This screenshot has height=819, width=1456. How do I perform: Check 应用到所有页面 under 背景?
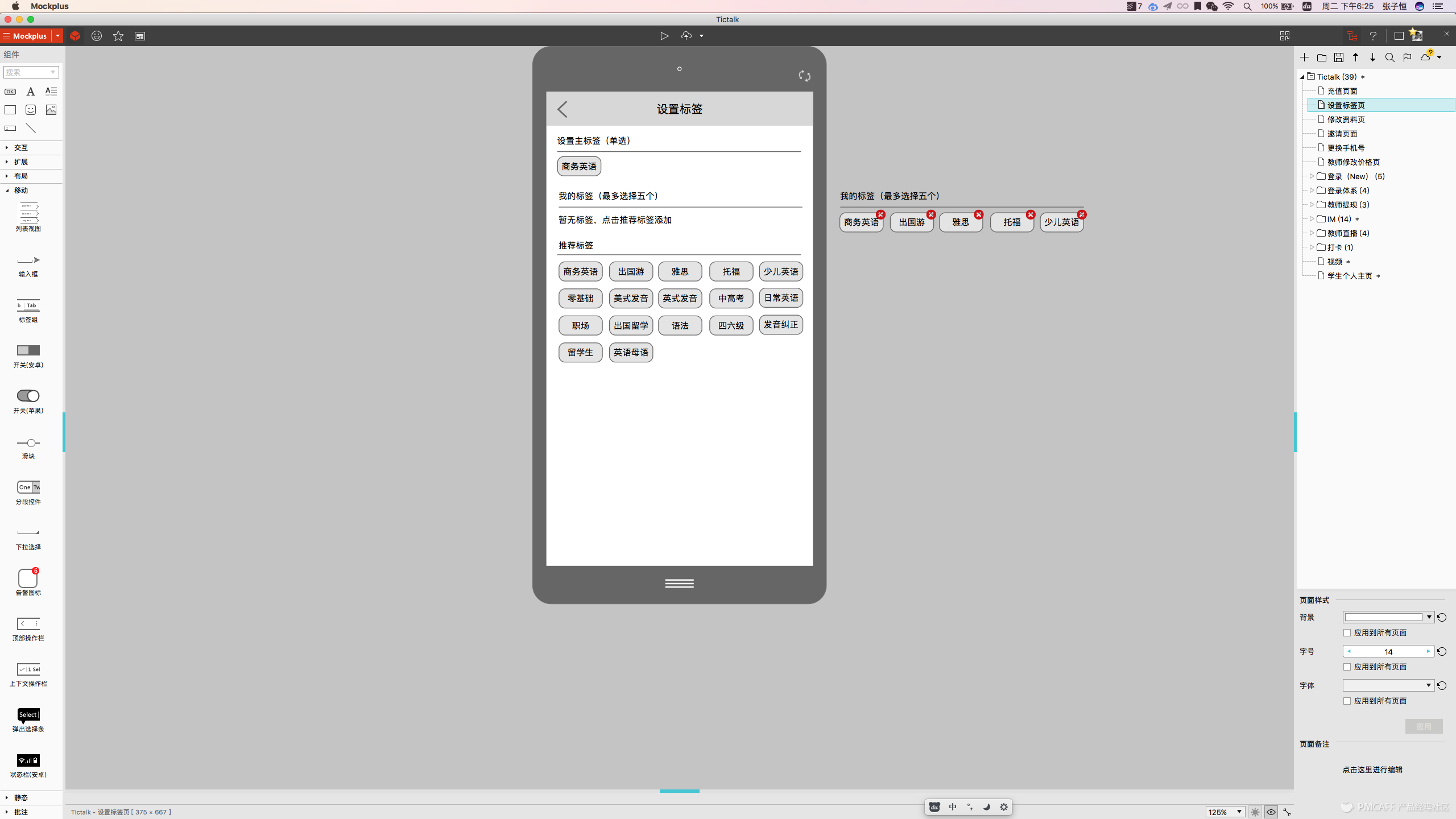pyautogui.click(x=1347, y=632)
